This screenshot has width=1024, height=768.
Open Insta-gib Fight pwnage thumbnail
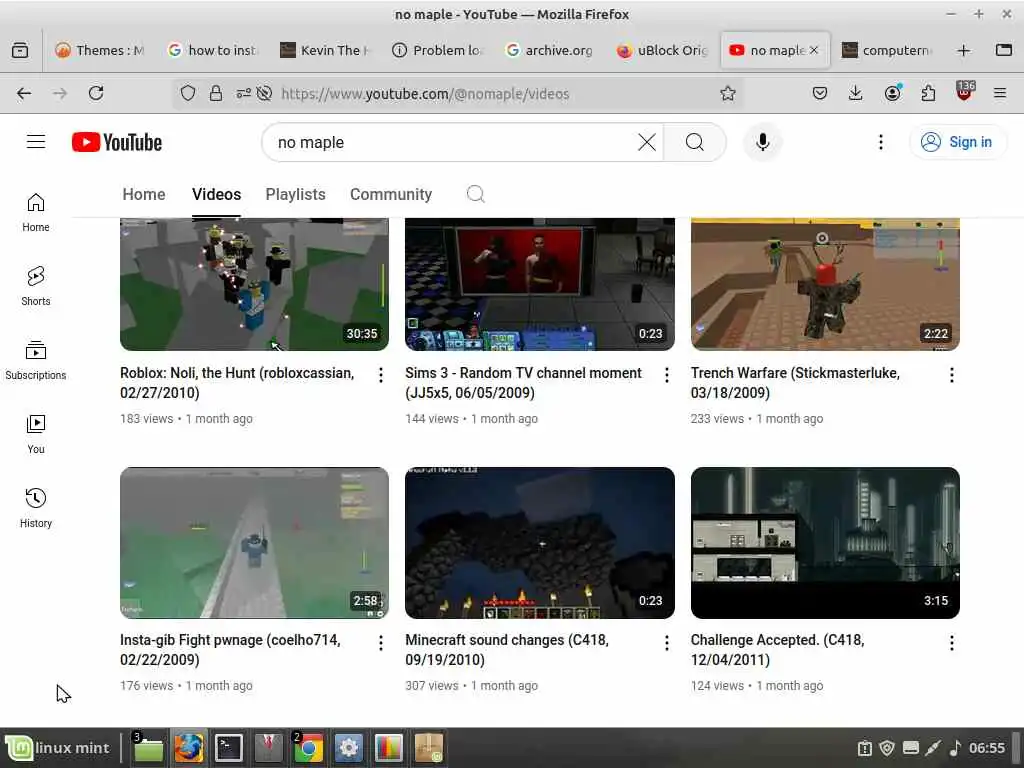click(254, 543)
